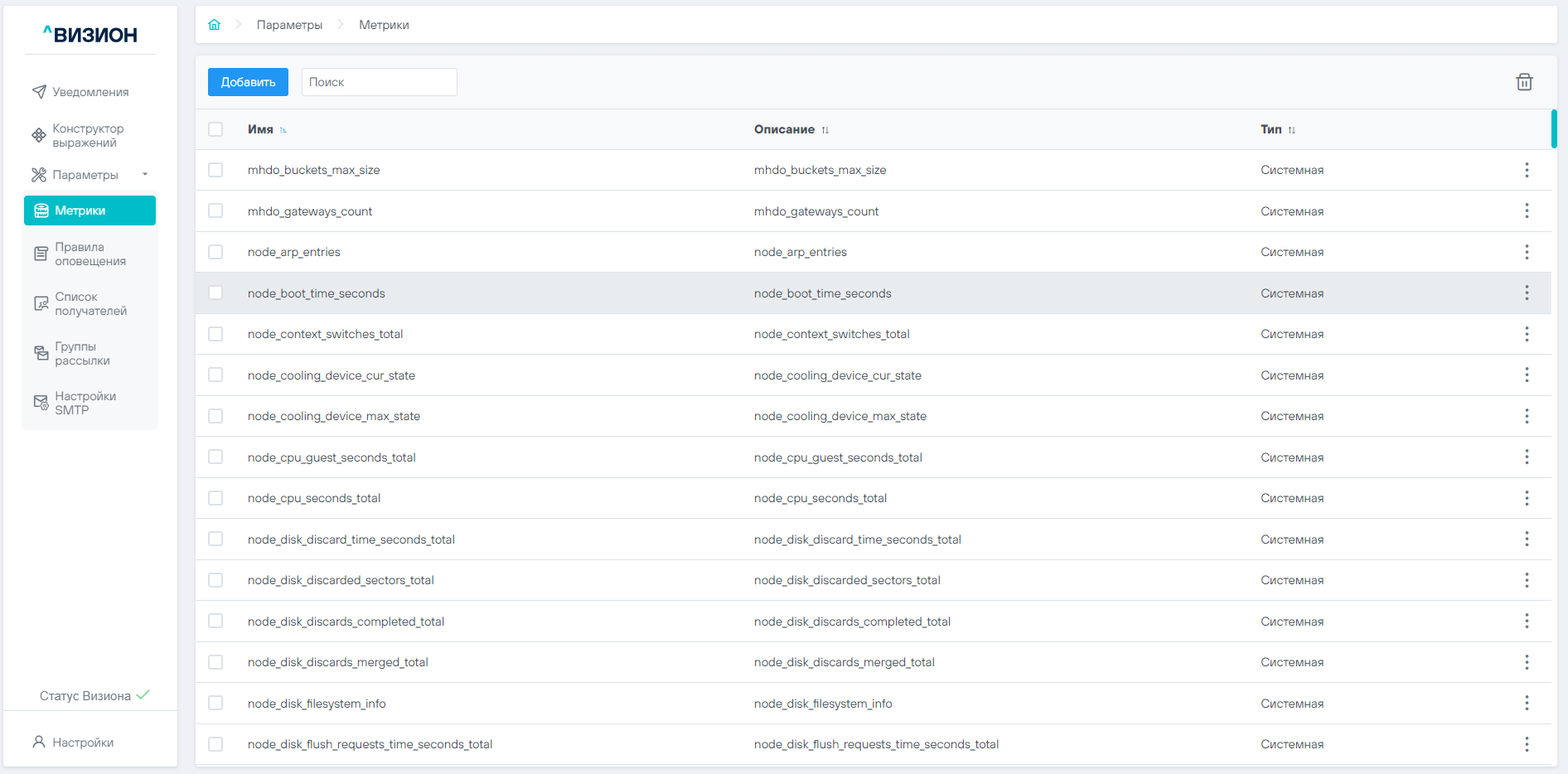
Task: Click the Alert Rules sidebar icon
Action: (41, 254)
